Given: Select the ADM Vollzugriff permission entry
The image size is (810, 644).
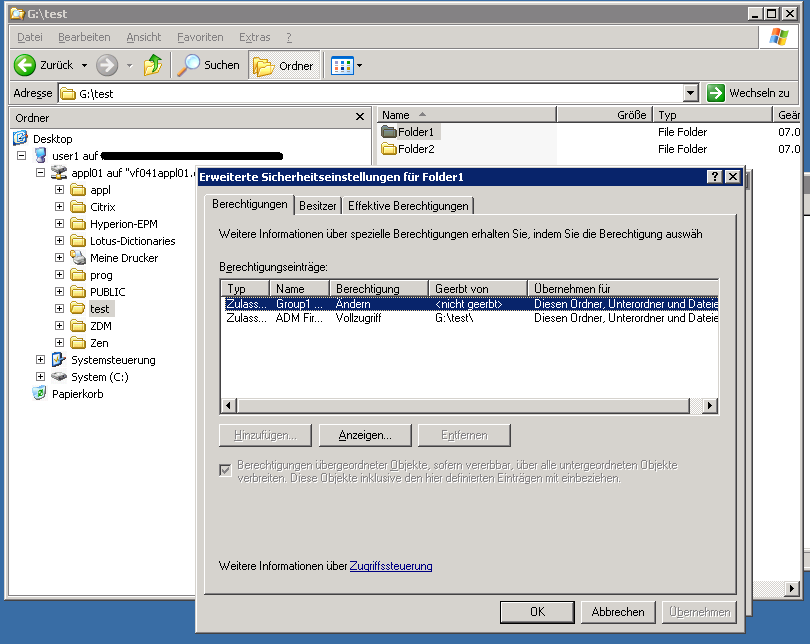Looking at the screenshot, I should pyautogui.click(x=471, y=318).
